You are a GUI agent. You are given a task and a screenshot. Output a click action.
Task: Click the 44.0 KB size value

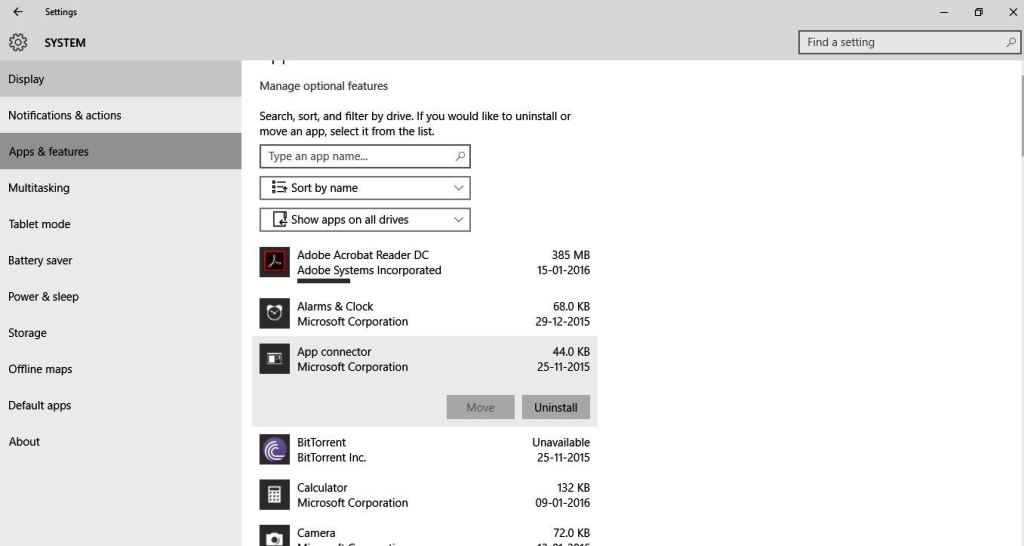(571, 351)
